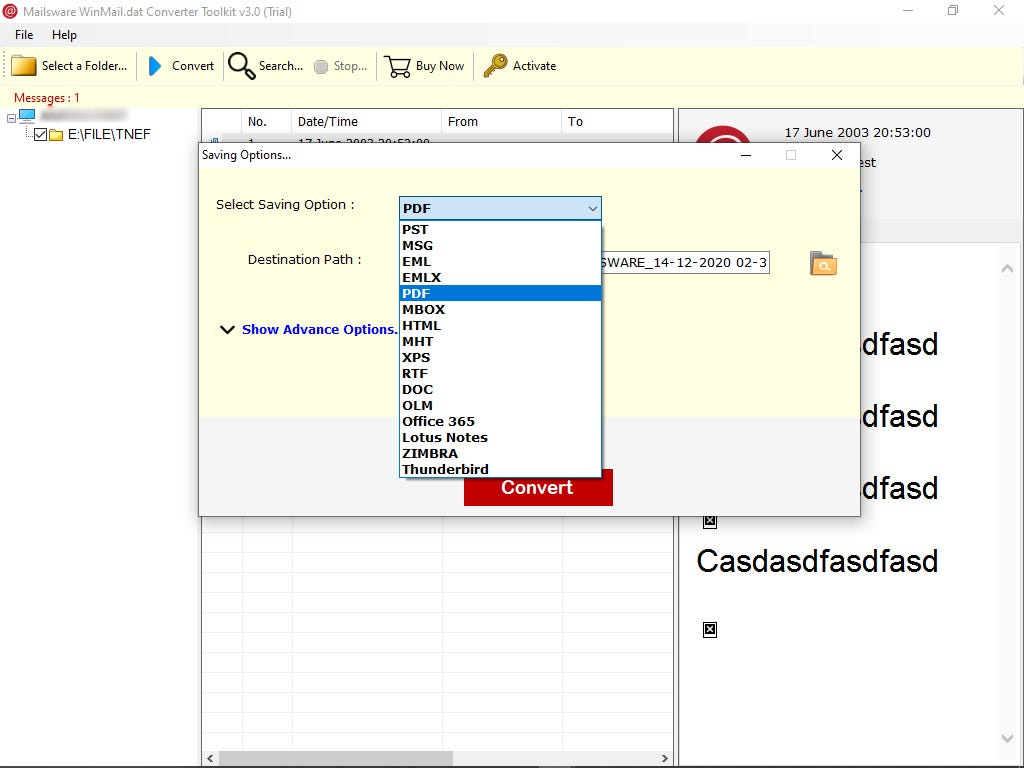Sort by the To column header
Screen dimensions: 1024x768
tap(616, 121)
